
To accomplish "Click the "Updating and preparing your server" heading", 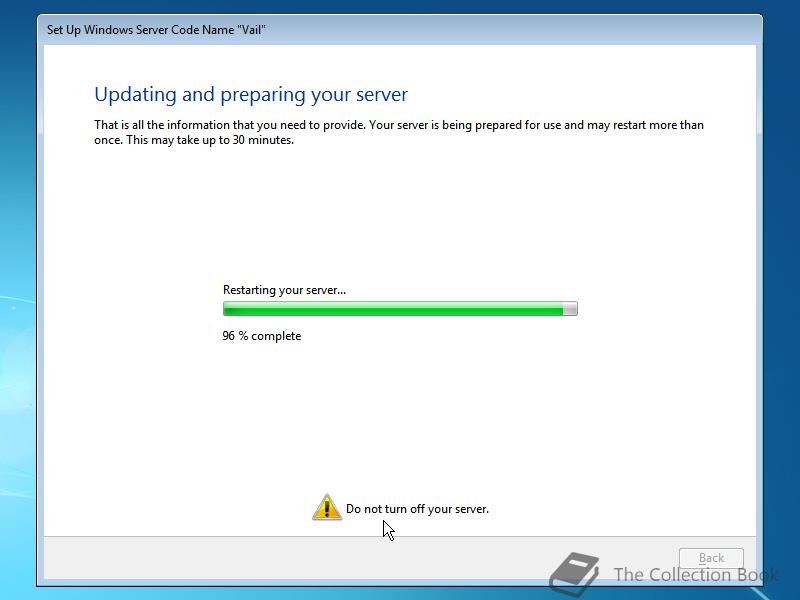I will tap(251, 94).
